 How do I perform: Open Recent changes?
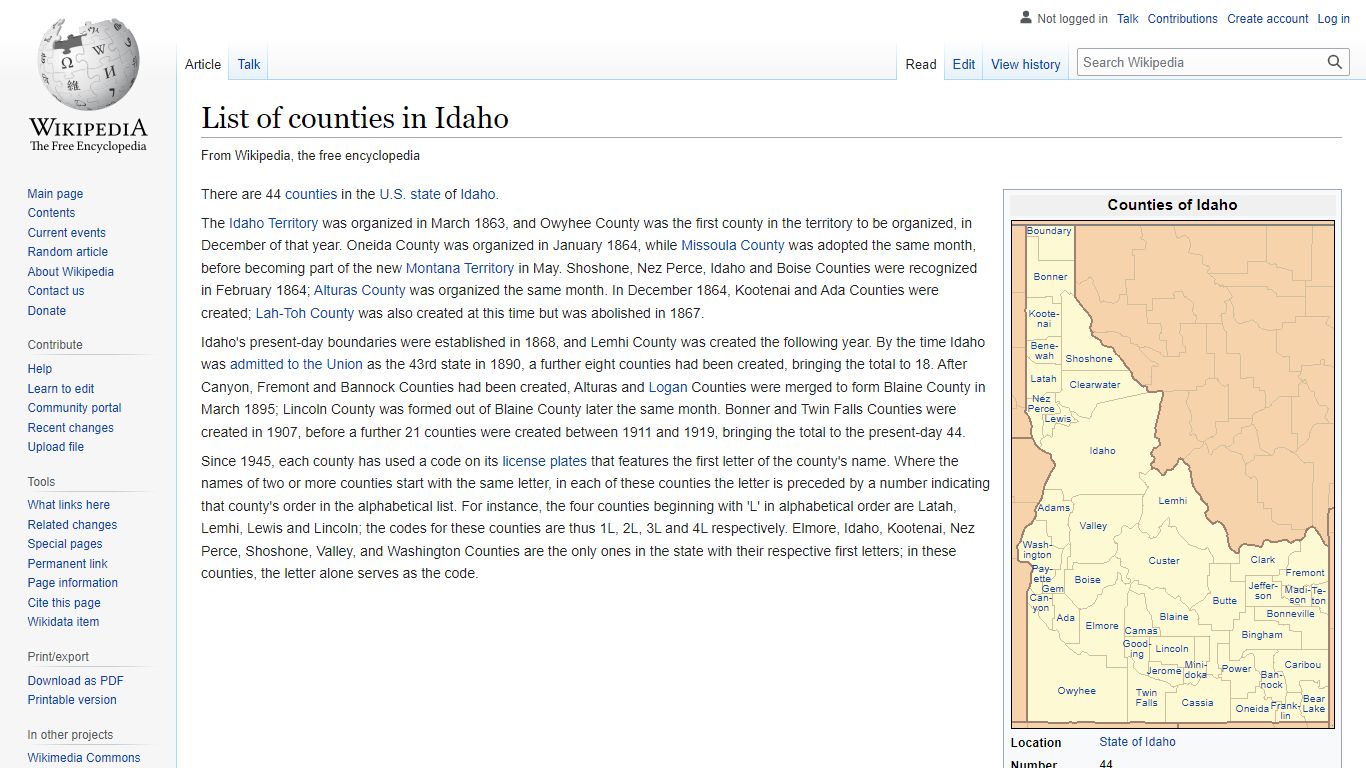[x=71, y=428]
